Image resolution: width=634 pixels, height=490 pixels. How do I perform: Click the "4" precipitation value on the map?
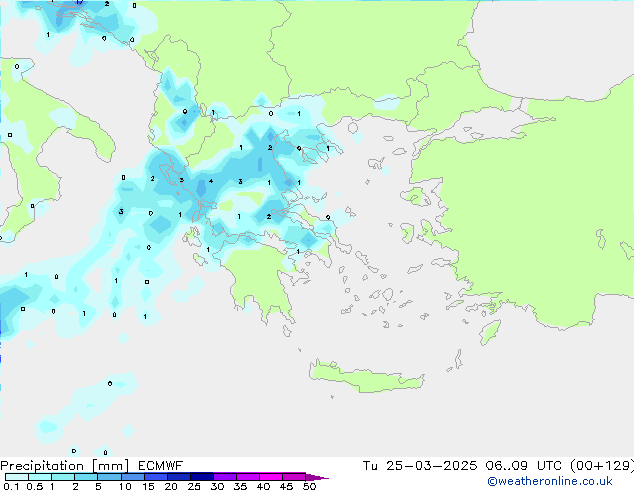(211, 181)
